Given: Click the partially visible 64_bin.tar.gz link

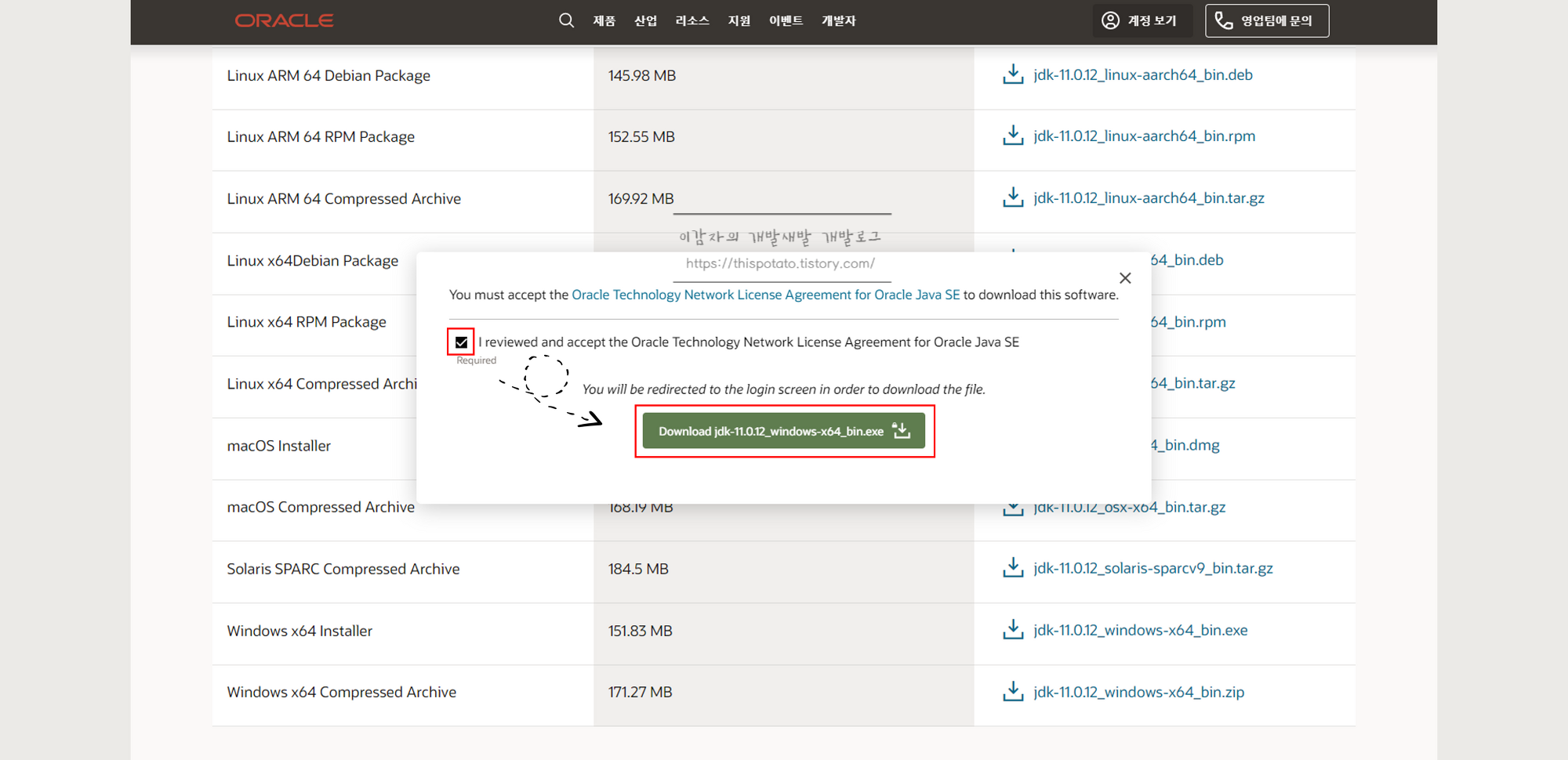Looking at the screenshot, I should pyautogui.click(x=1193, y=383).
